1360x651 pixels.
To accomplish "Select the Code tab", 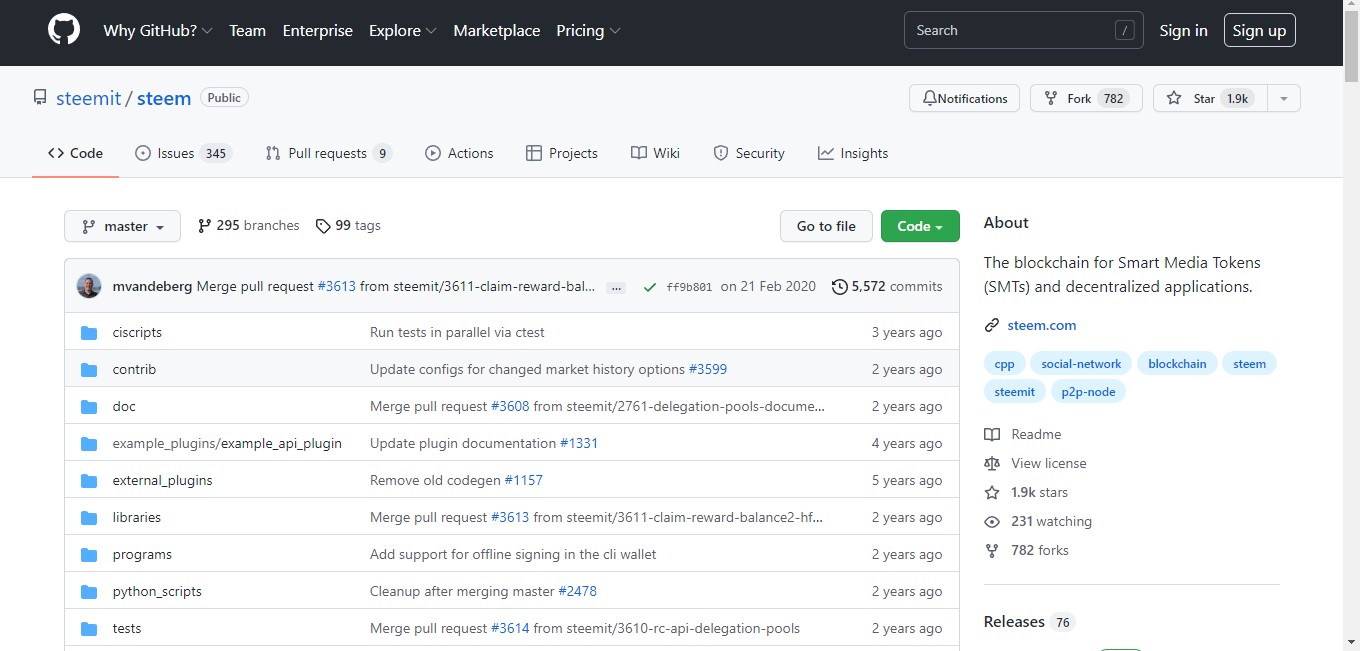I will tap(75, 153).
